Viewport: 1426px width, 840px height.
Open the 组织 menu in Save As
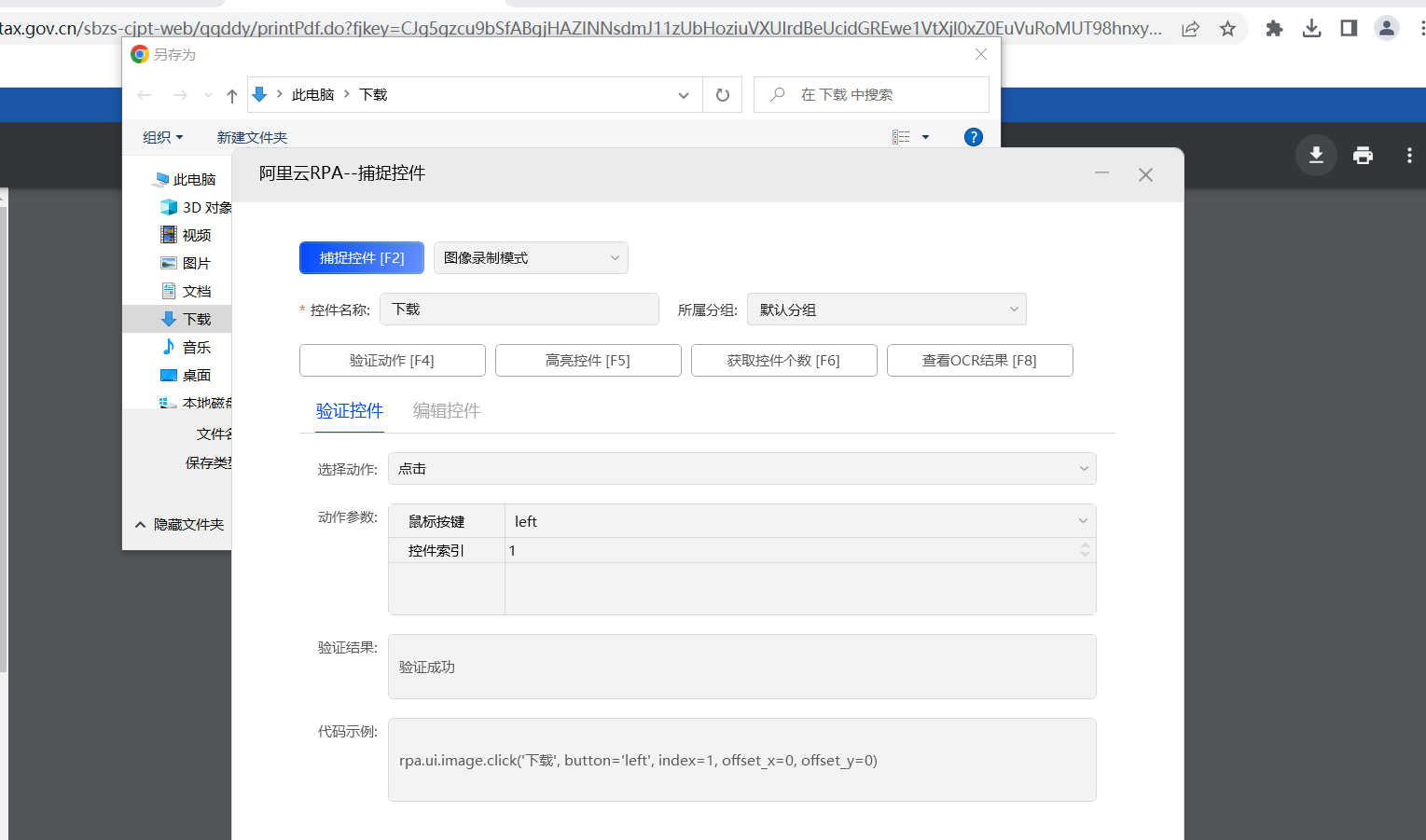point(162,137)
